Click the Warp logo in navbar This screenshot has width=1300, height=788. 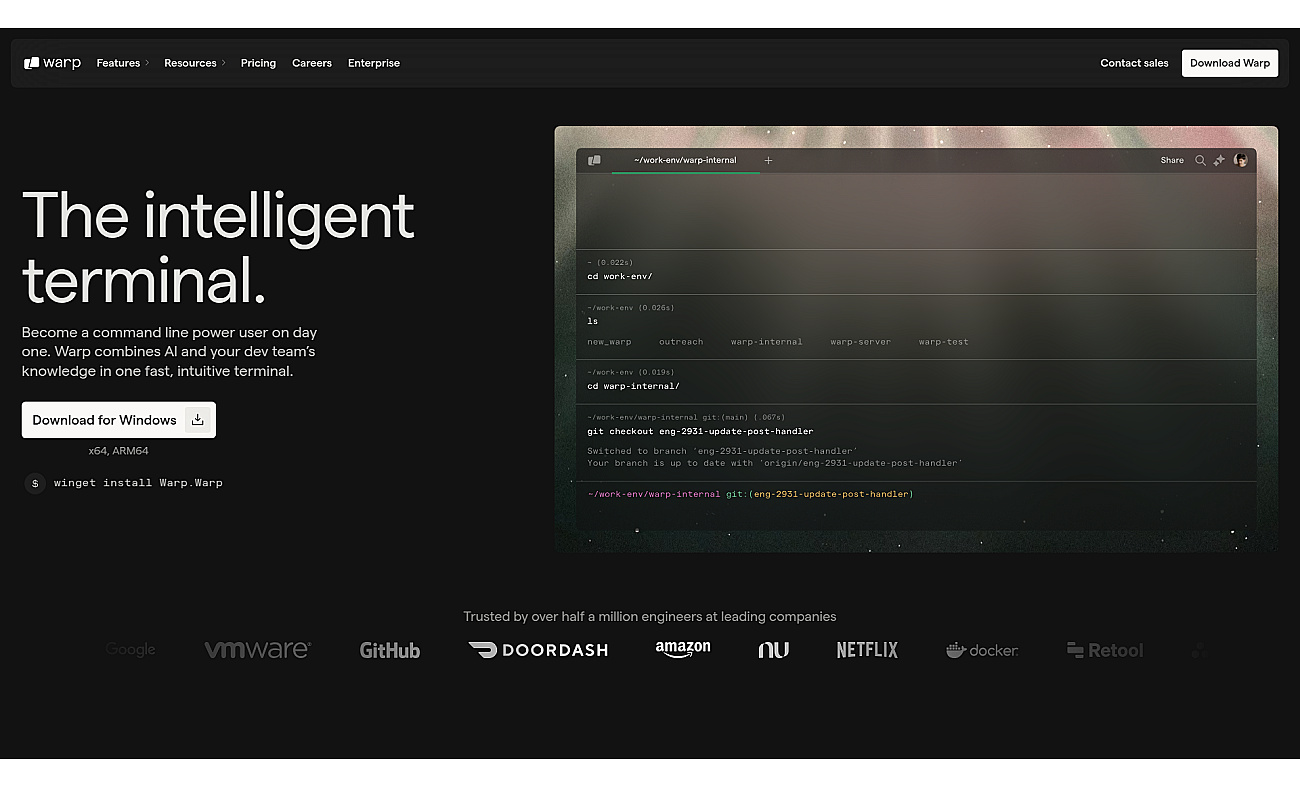(52, 63)
